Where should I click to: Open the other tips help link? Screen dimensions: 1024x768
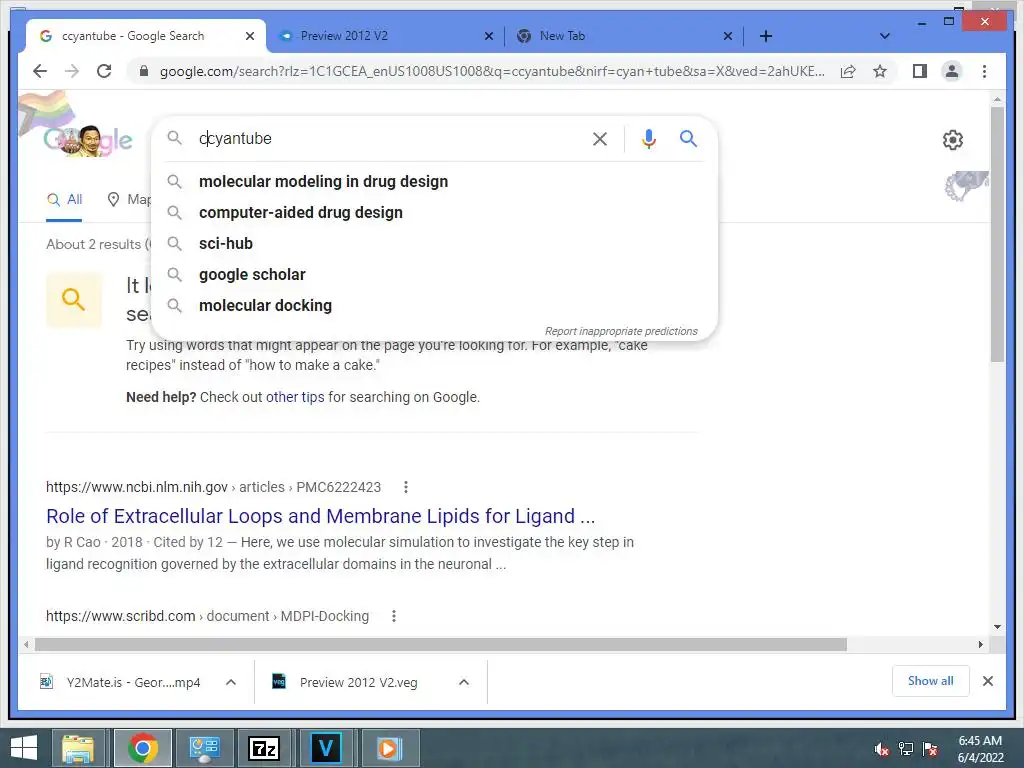[295, 397]
